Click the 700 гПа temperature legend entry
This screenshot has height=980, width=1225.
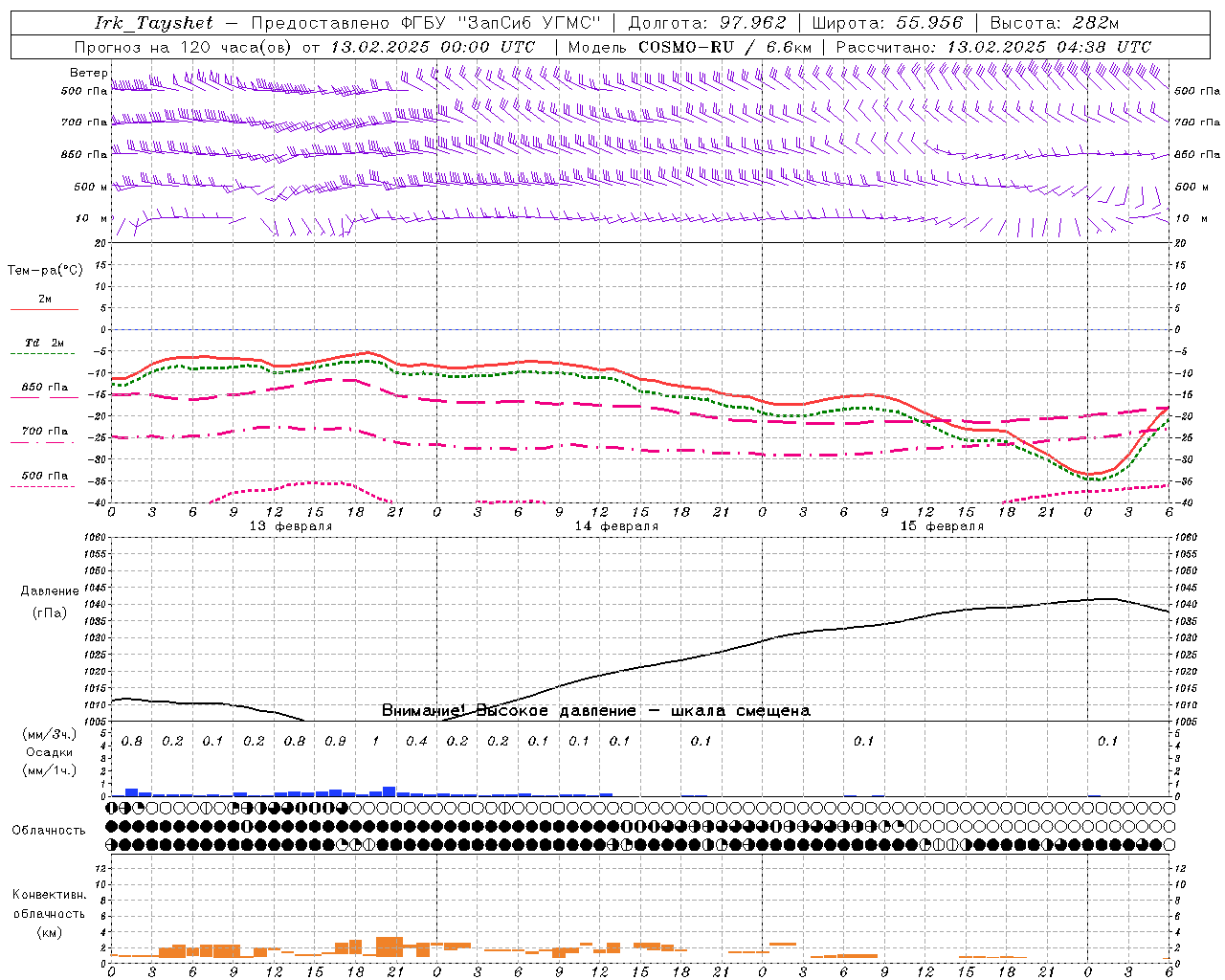point(44,432)
